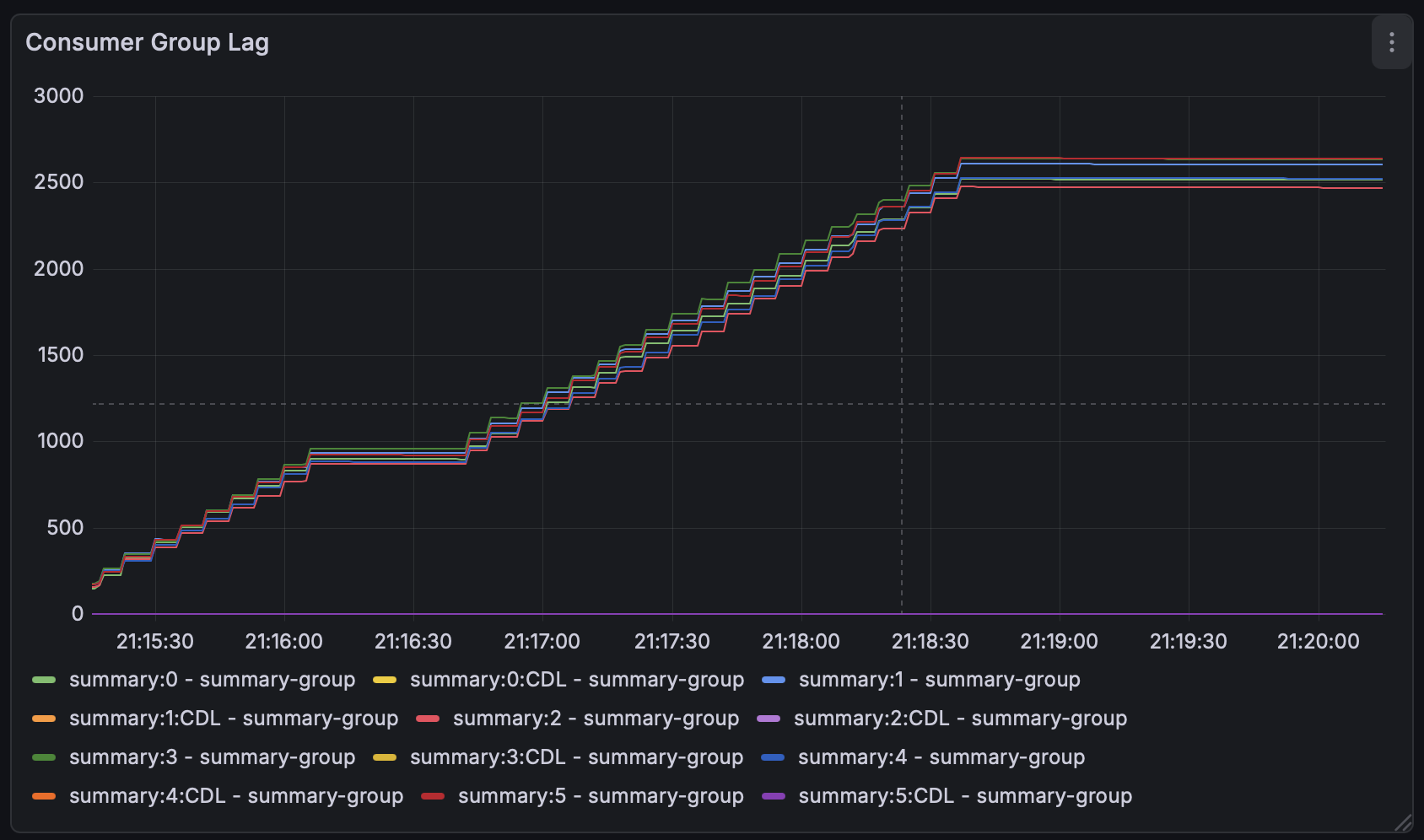Click the summary:0:CDL - summary-group legend text

point(577,680)
